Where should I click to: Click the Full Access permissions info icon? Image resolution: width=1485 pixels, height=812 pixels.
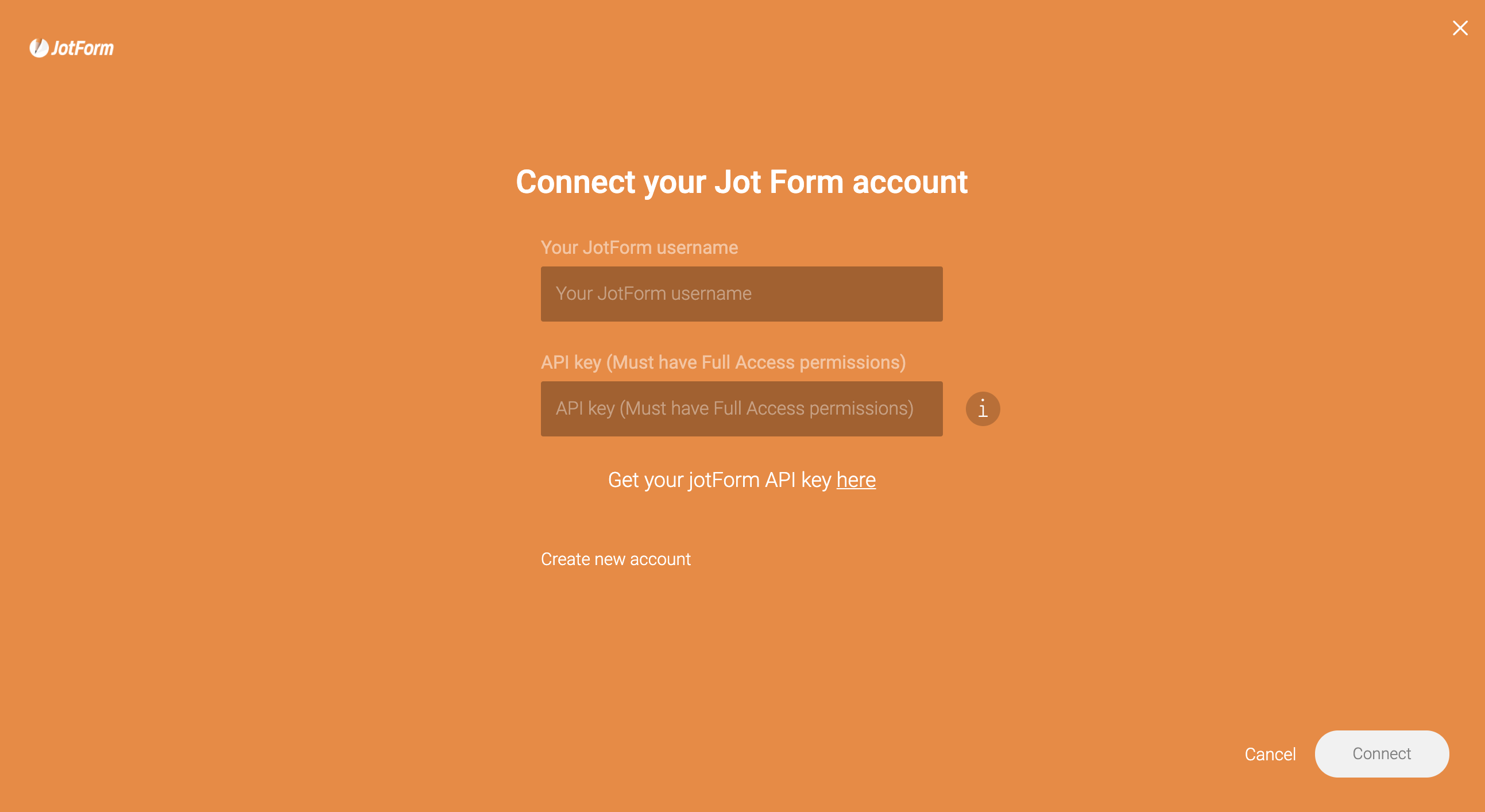[981, 408]
